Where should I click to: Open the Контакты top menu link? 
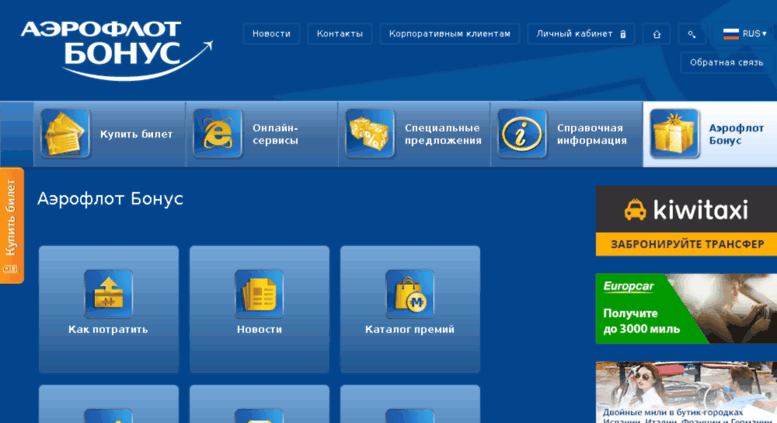click(339, 34)
